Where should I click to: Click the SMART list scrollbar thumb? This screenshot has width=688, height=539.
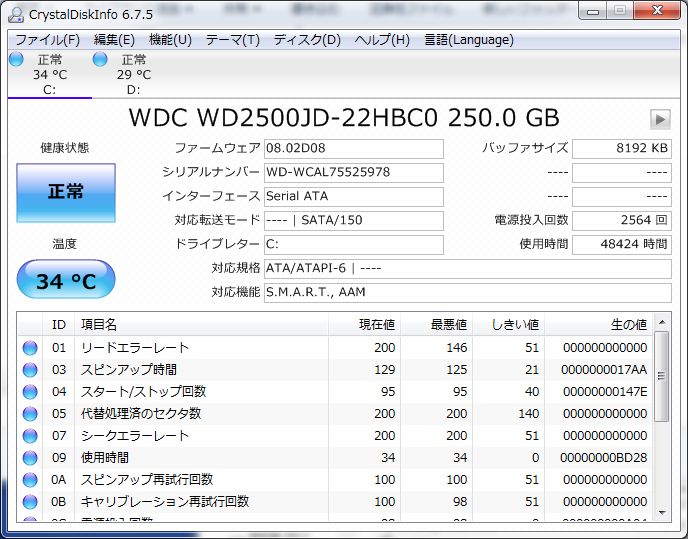[x=662, y=376]
